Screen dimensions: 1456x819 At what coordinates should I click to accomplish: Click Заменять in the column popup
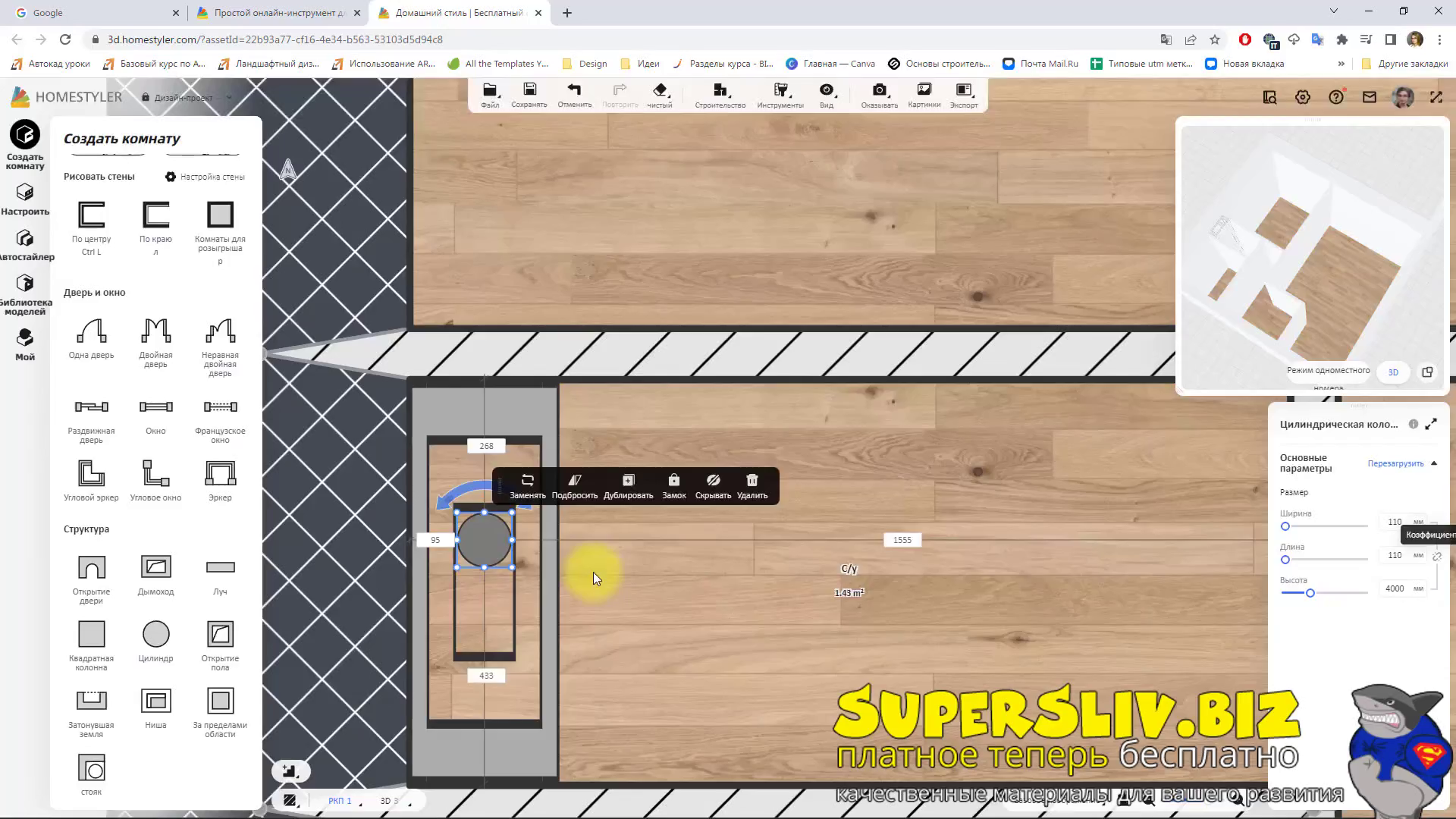[528, 486]
